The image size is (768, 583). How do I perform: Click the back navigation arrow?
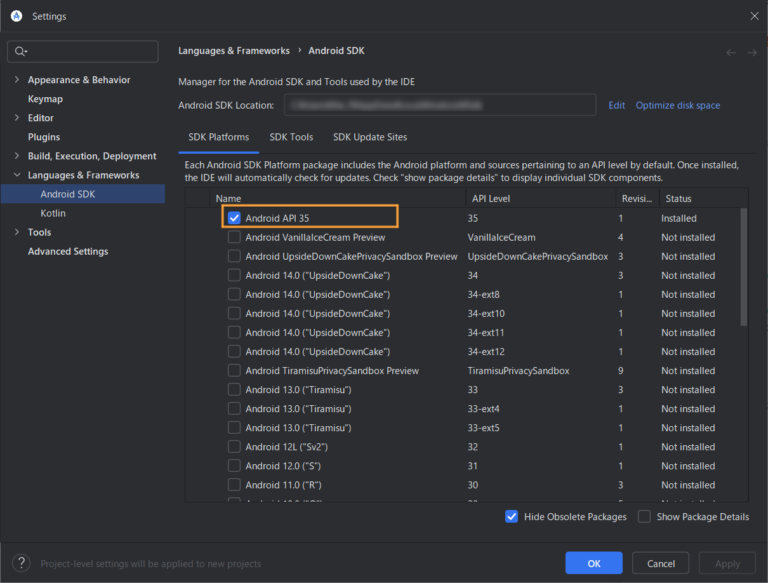(731, 52)
